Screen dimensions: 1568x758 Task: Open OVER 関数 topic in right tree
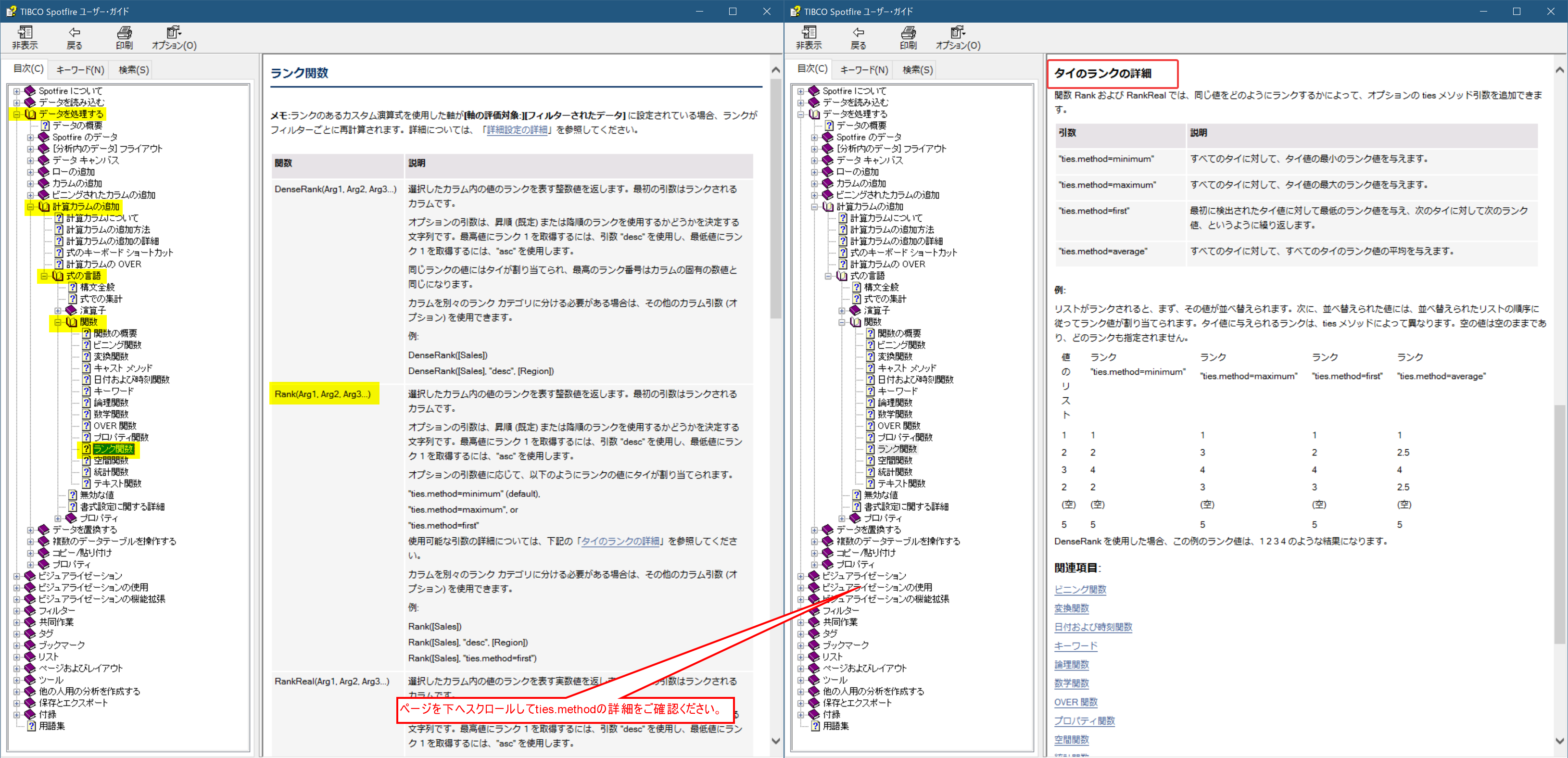point(898,426)
